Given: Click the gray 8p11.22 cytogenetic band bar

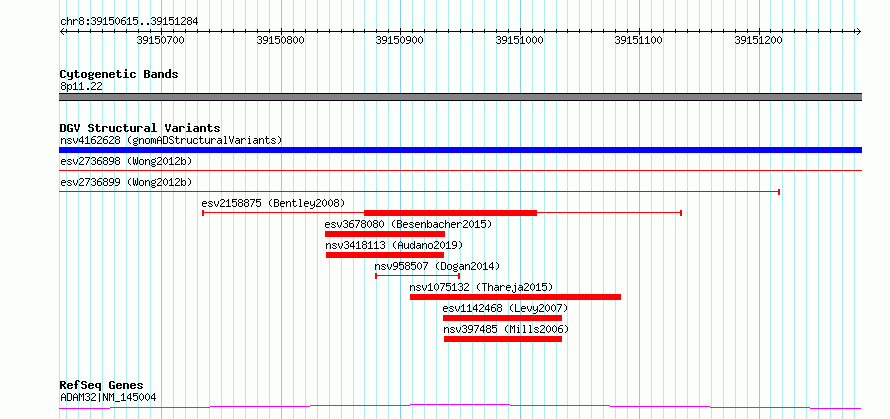Looking at the screenshot, I should click(x=460, y=97).
